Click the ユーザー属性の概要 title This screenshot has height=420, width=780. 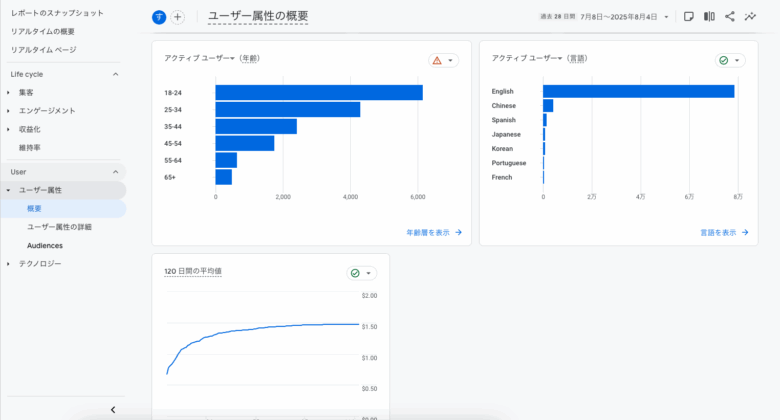point(258,16)
